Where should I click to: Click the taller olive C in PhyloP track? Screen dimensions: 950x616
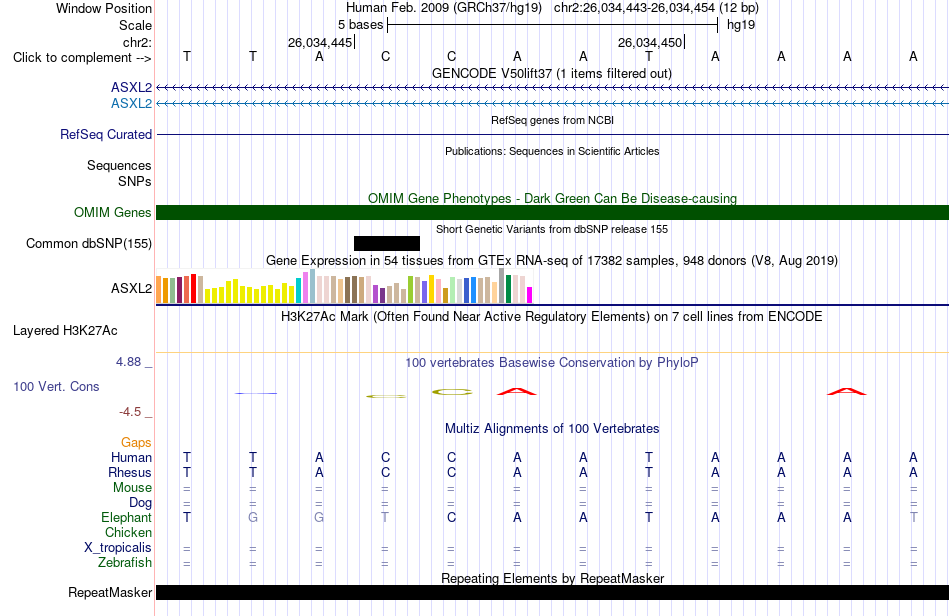(452, 392)
